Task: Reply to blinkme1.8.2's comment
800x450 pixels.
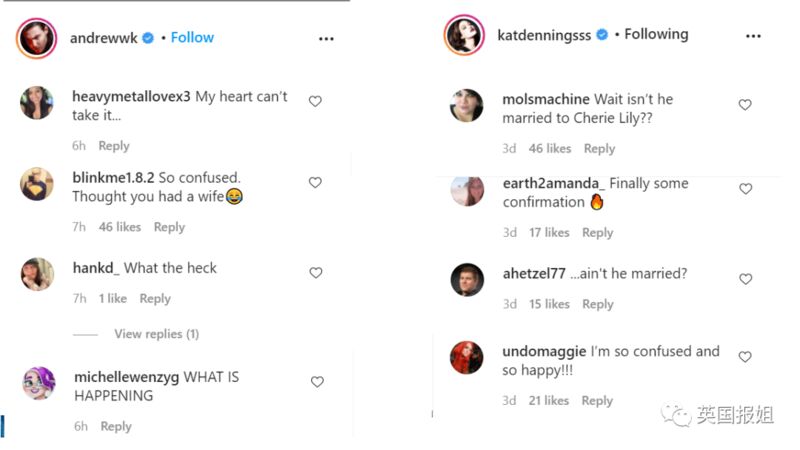Action: click(169, 227)
